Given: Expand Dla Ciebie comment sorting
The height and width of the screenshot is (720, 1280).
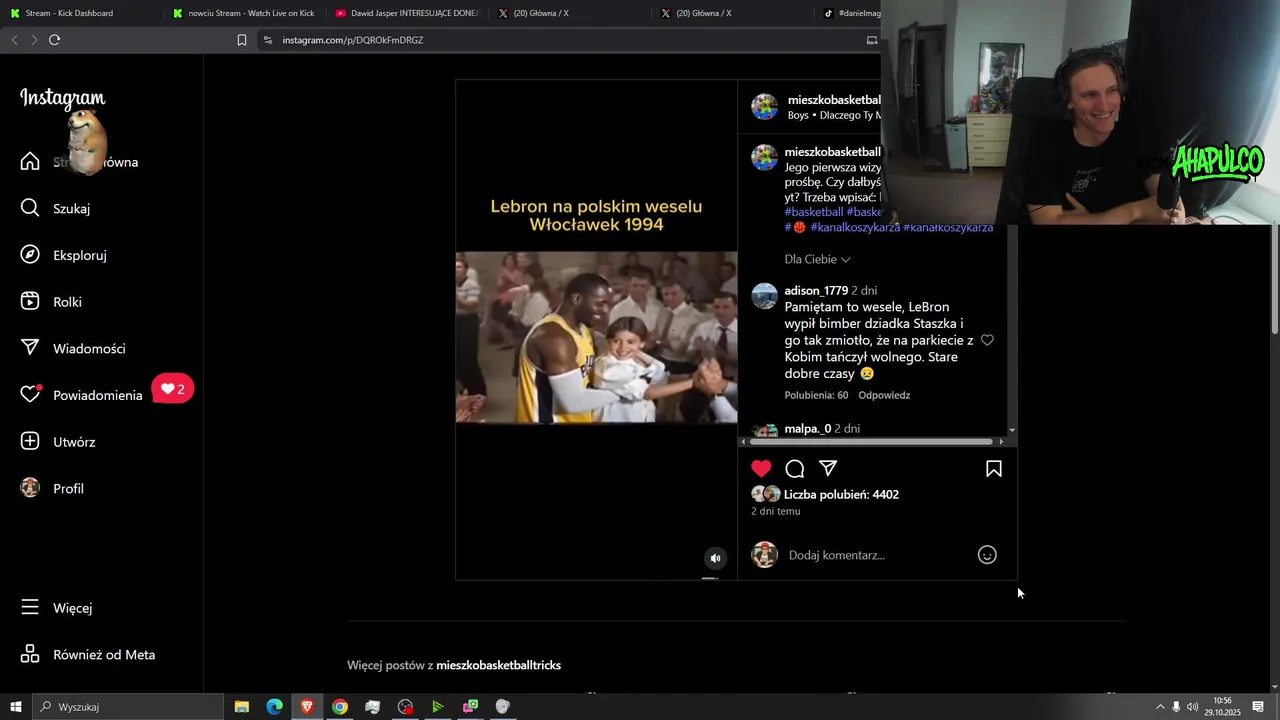Looking at the screenshot, I should [x=817, y=259].
